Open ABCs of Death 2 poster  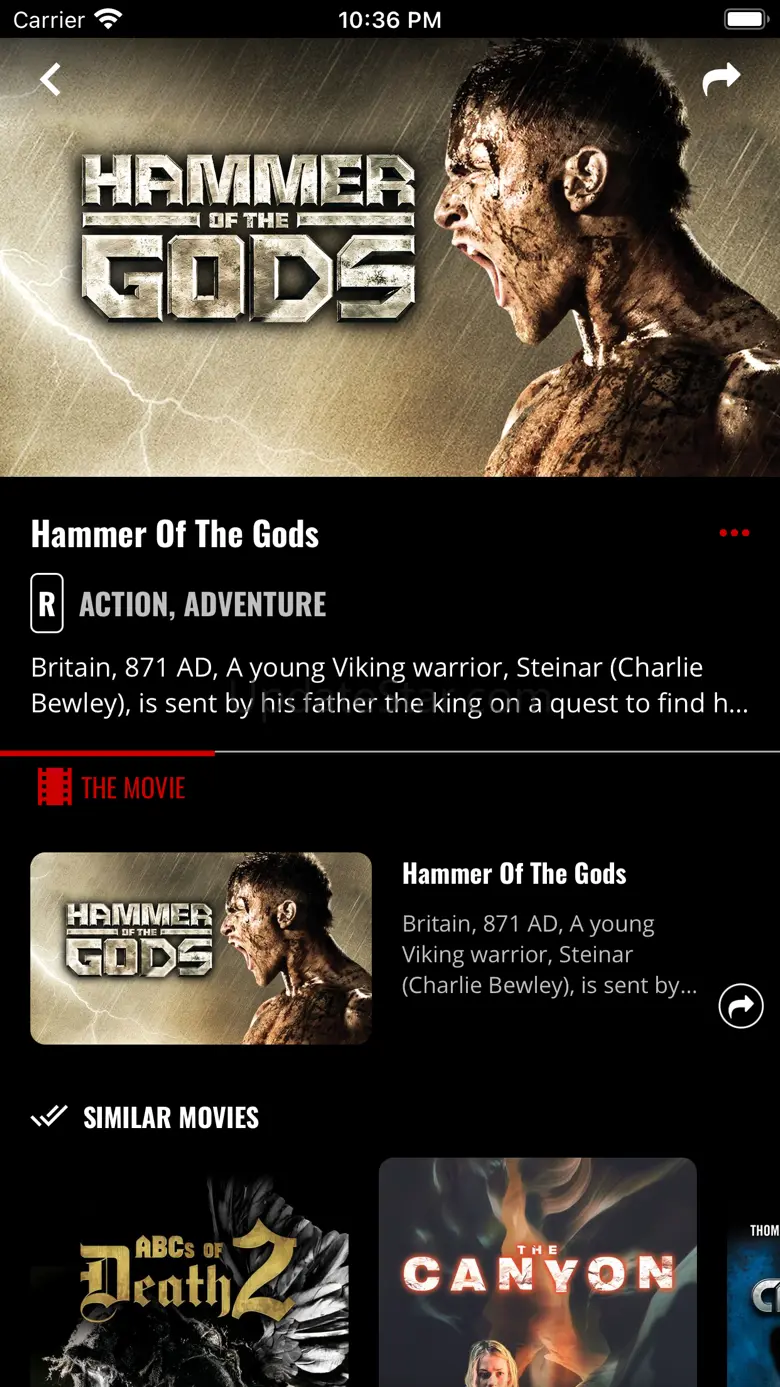coord(189,1272)
